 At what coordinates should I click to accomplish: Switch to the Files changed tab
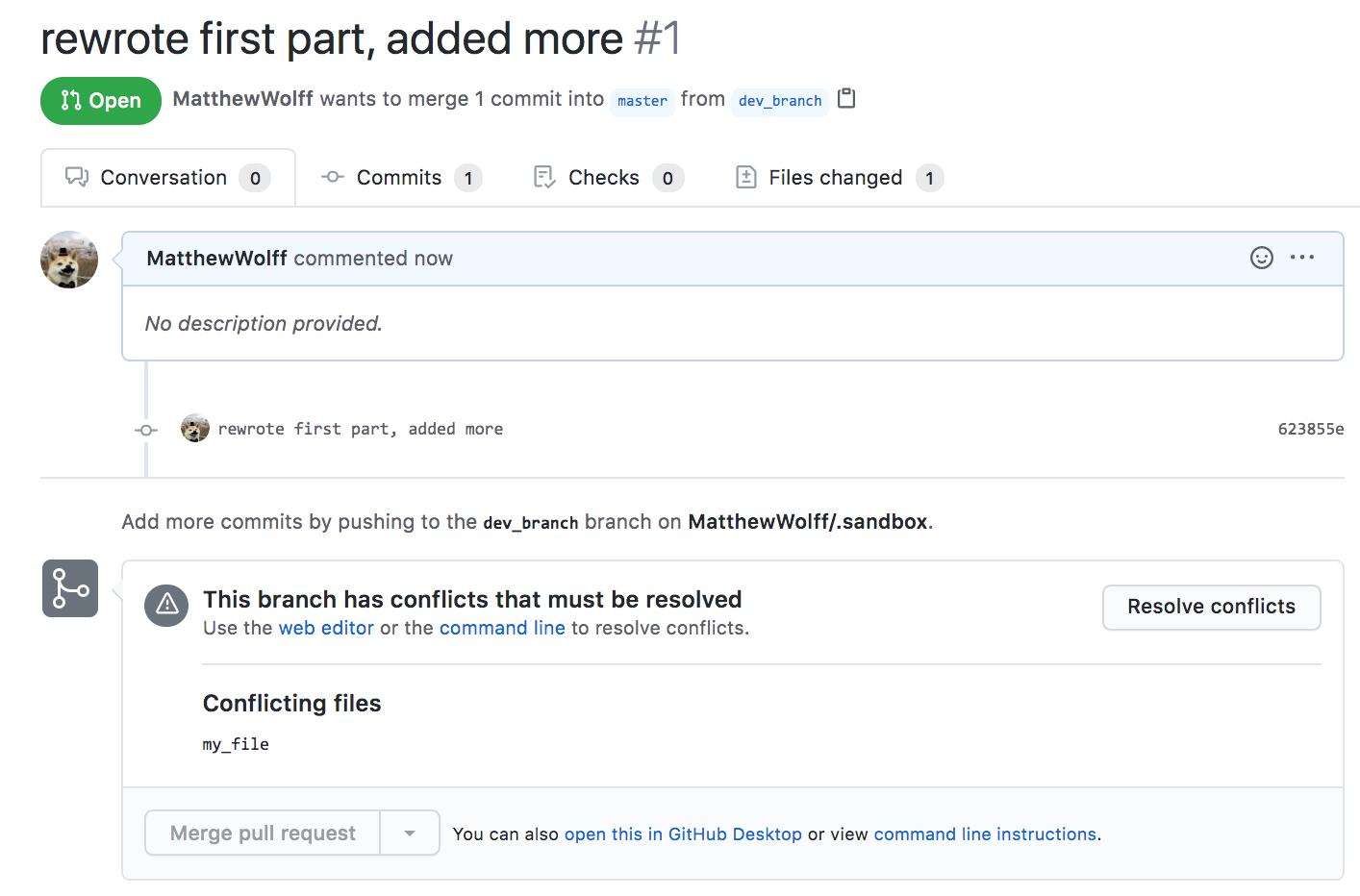835,177
